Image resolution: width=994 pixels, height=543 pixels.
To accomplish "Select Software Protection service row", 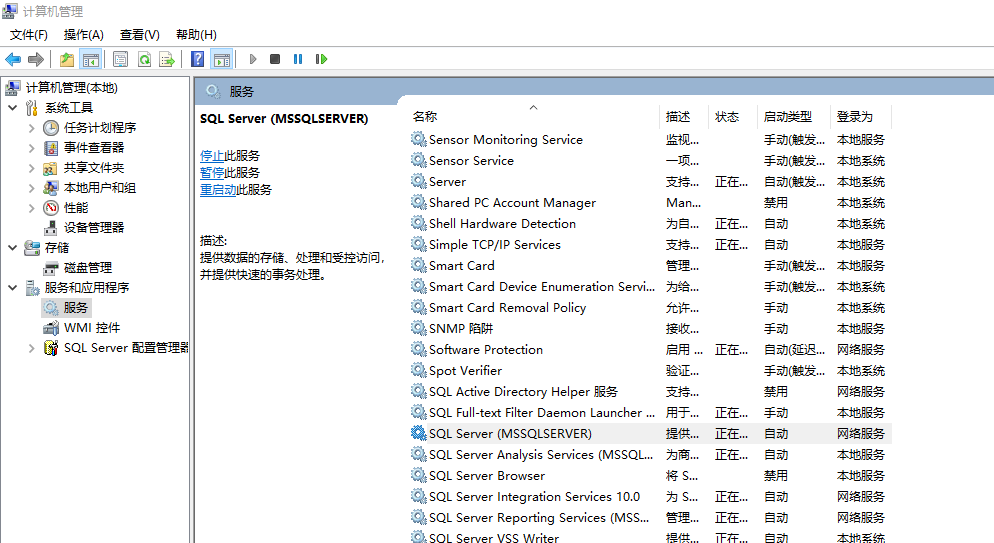I will pyautogui.click(x=650, y=349).
